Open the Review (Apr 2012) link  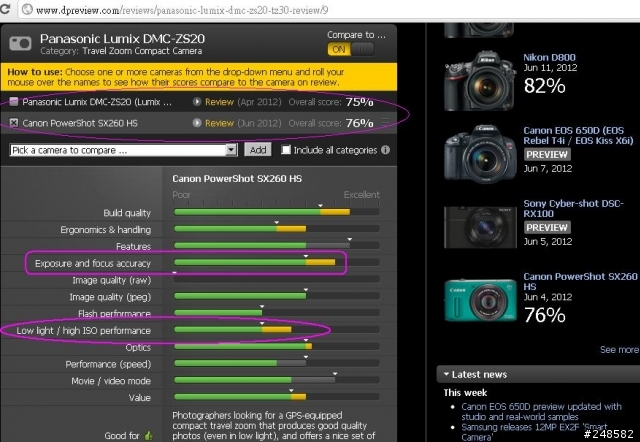coord(219,102)
